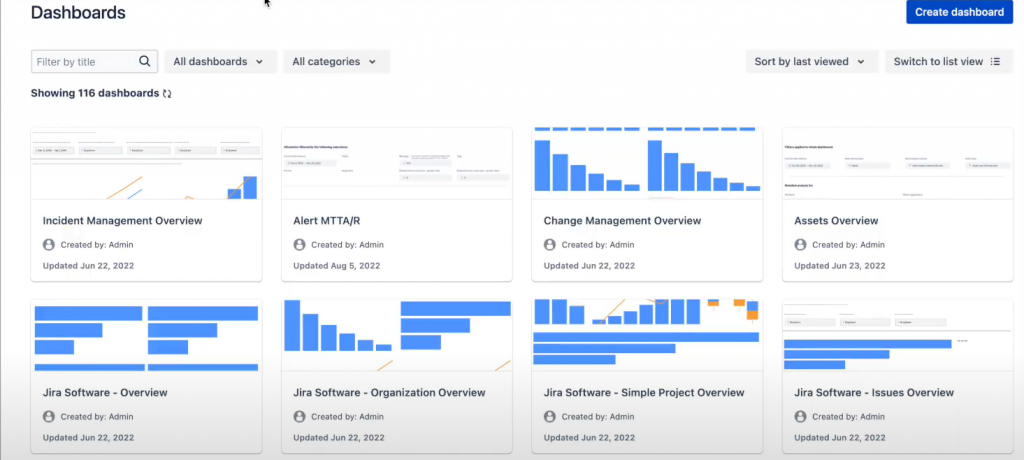Open the Incident Management Overview dashboard title
The image size is (1024, 460).
coord(122,221)
